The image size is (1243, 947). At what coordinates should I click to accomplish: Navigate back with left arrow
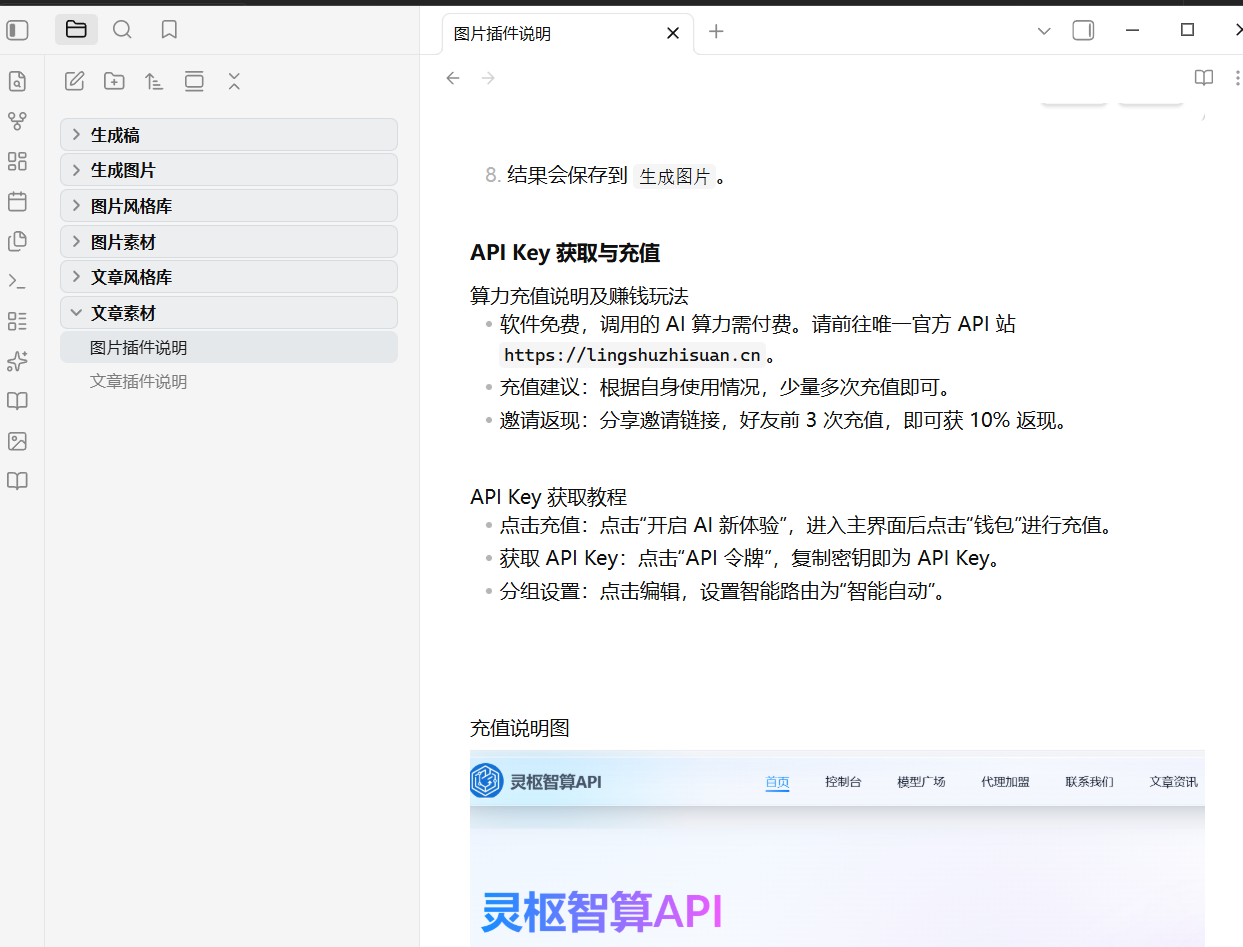point(453,78)
